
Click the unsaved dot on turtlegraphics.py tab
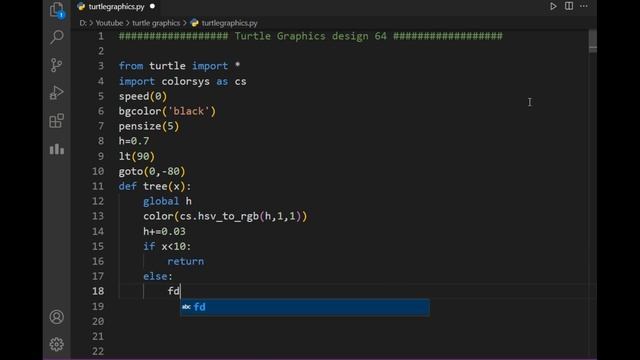152,7
